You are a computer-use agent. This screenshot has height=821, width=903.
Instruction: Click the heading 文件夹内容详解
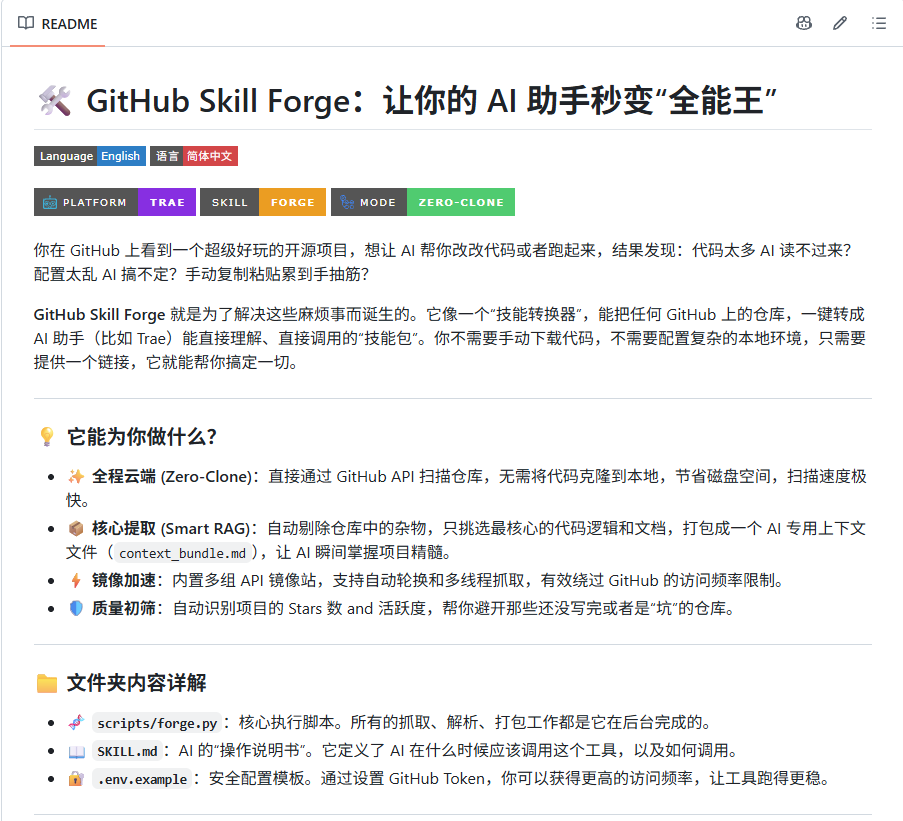[x=136, y=683]
